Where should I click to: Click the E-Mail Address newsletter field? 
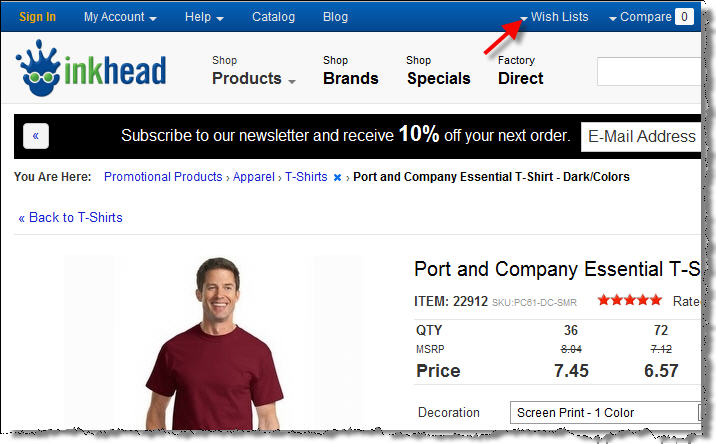click(x=641, y=136)
